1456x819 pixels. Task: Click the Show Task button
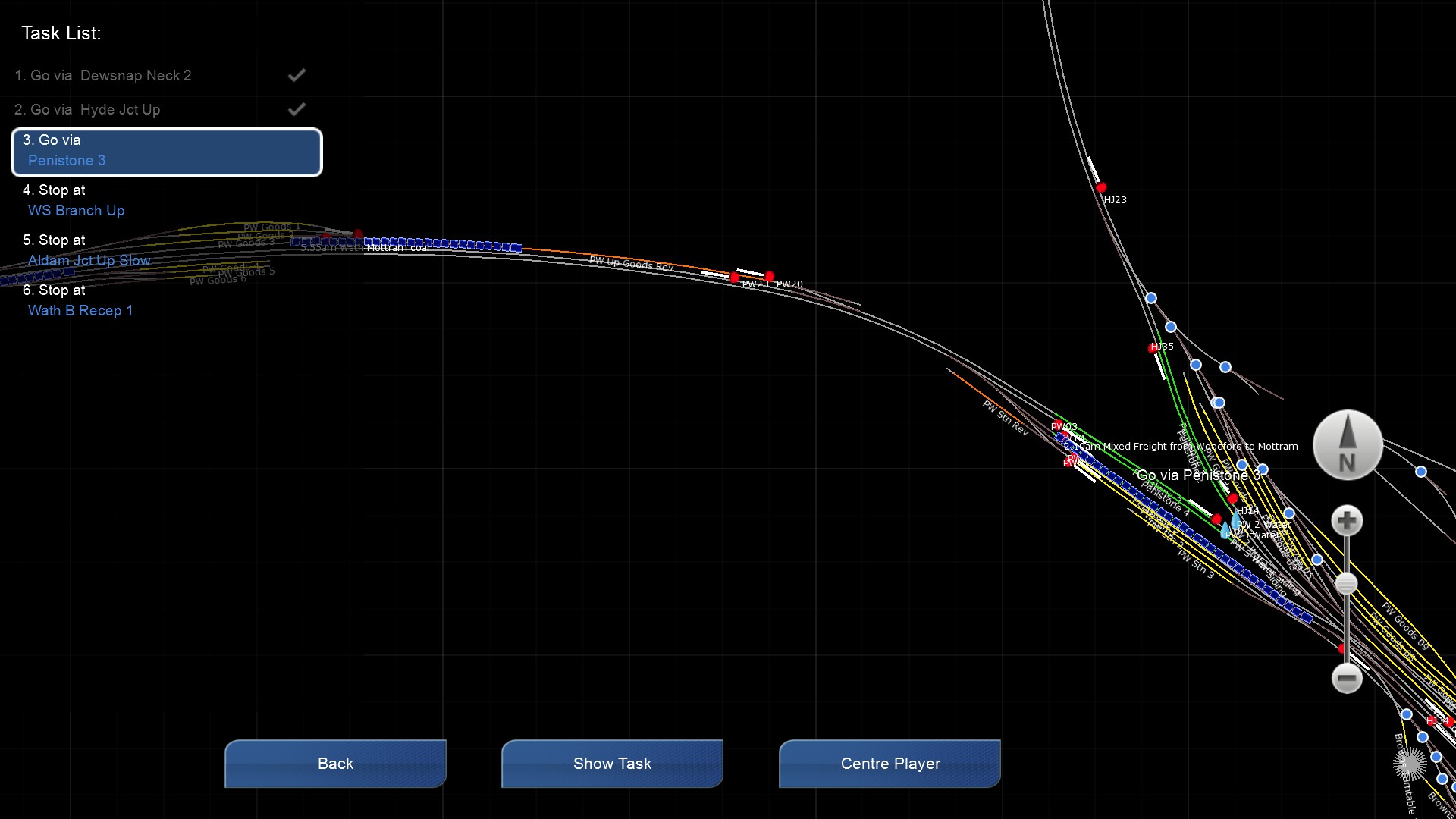pyautogui.click(x=612, y=764)
